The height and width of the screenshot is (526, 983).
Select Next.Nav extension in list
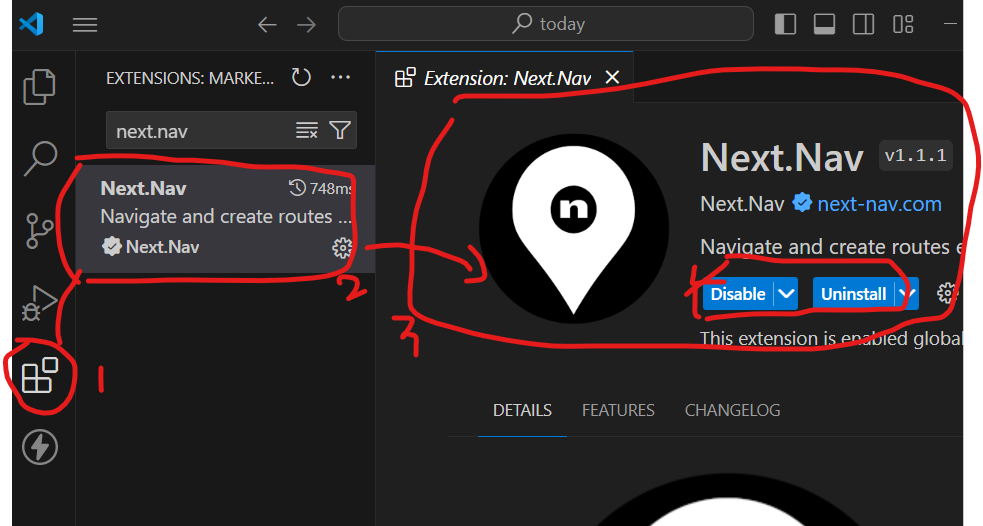[225, 219]
